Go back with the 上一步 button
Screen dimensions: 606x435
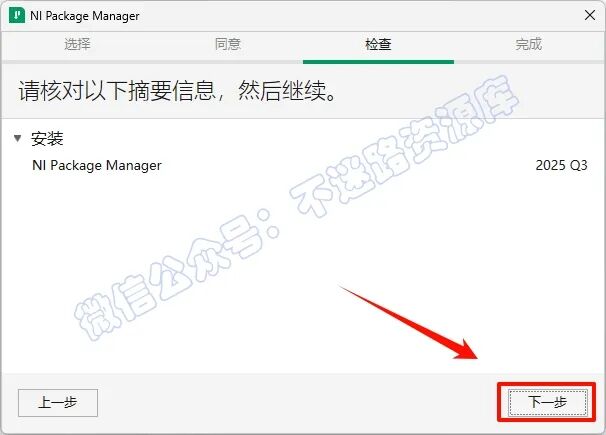click(x=58, y=403)
